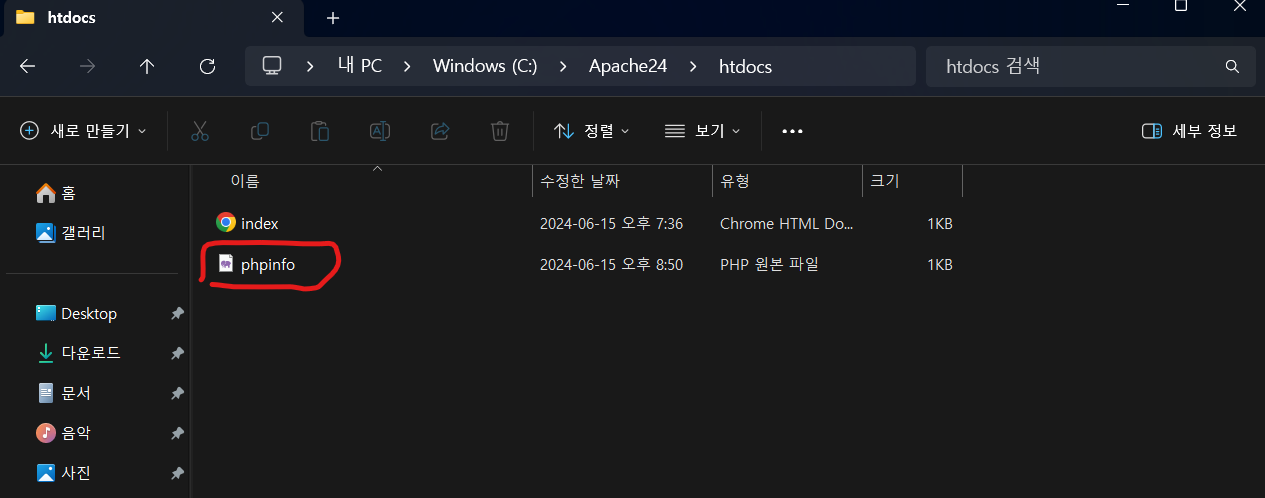
Task: Open the 새로 만들기 dropdown
Action: pyautogui.click(x=84, y=131)
